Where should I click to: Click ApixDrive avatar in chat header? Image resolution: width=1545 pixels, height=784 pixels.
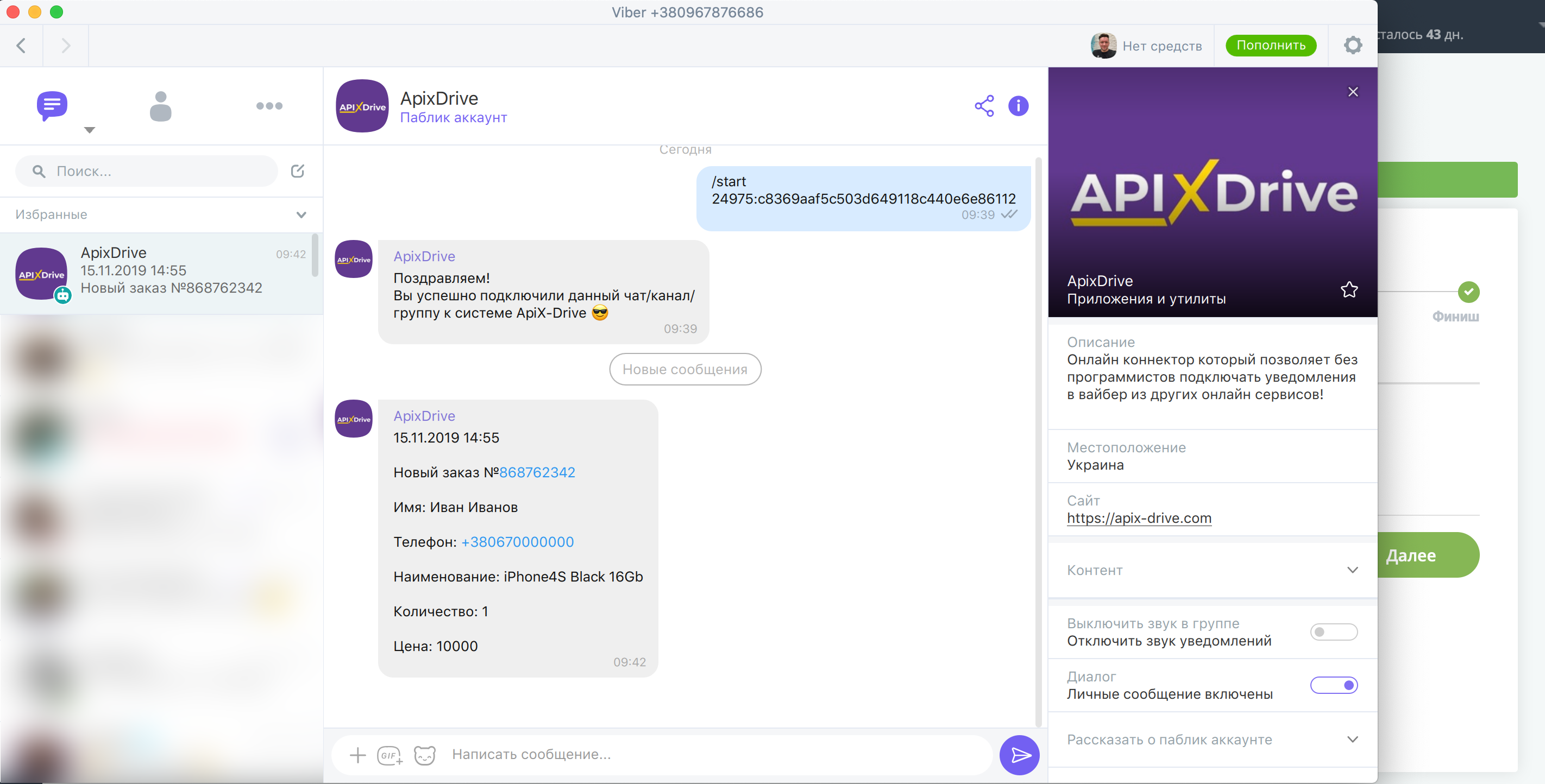[x=362, y=106]
